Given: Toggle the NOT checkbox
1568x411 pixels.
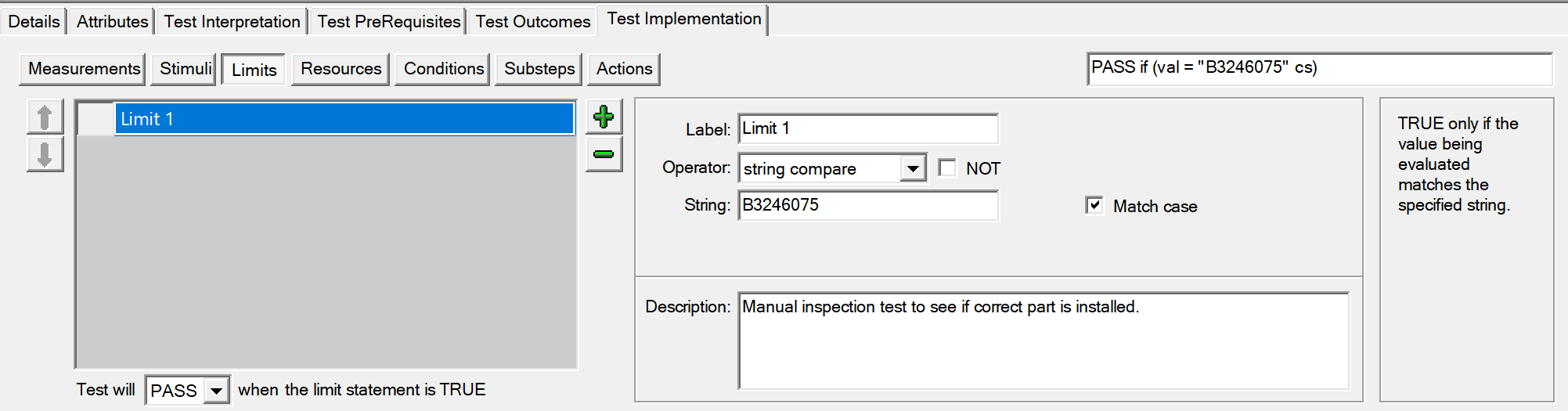Looking at the screenshot, I should [947, 168].
